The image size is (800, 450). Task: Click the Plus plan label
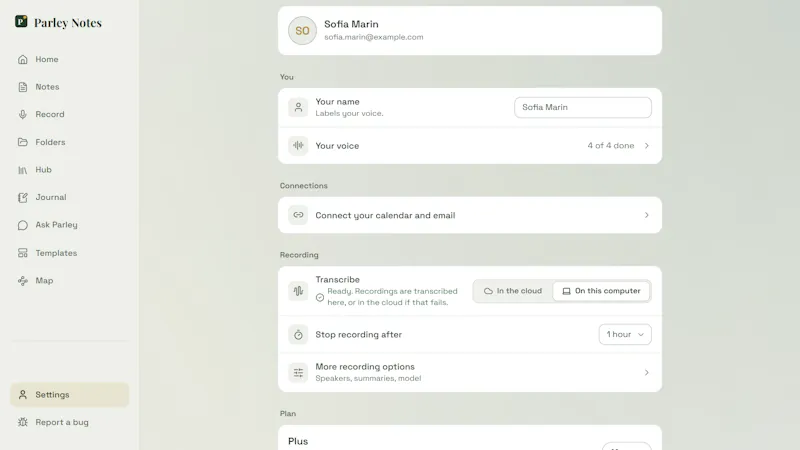(x=298, y=441)
